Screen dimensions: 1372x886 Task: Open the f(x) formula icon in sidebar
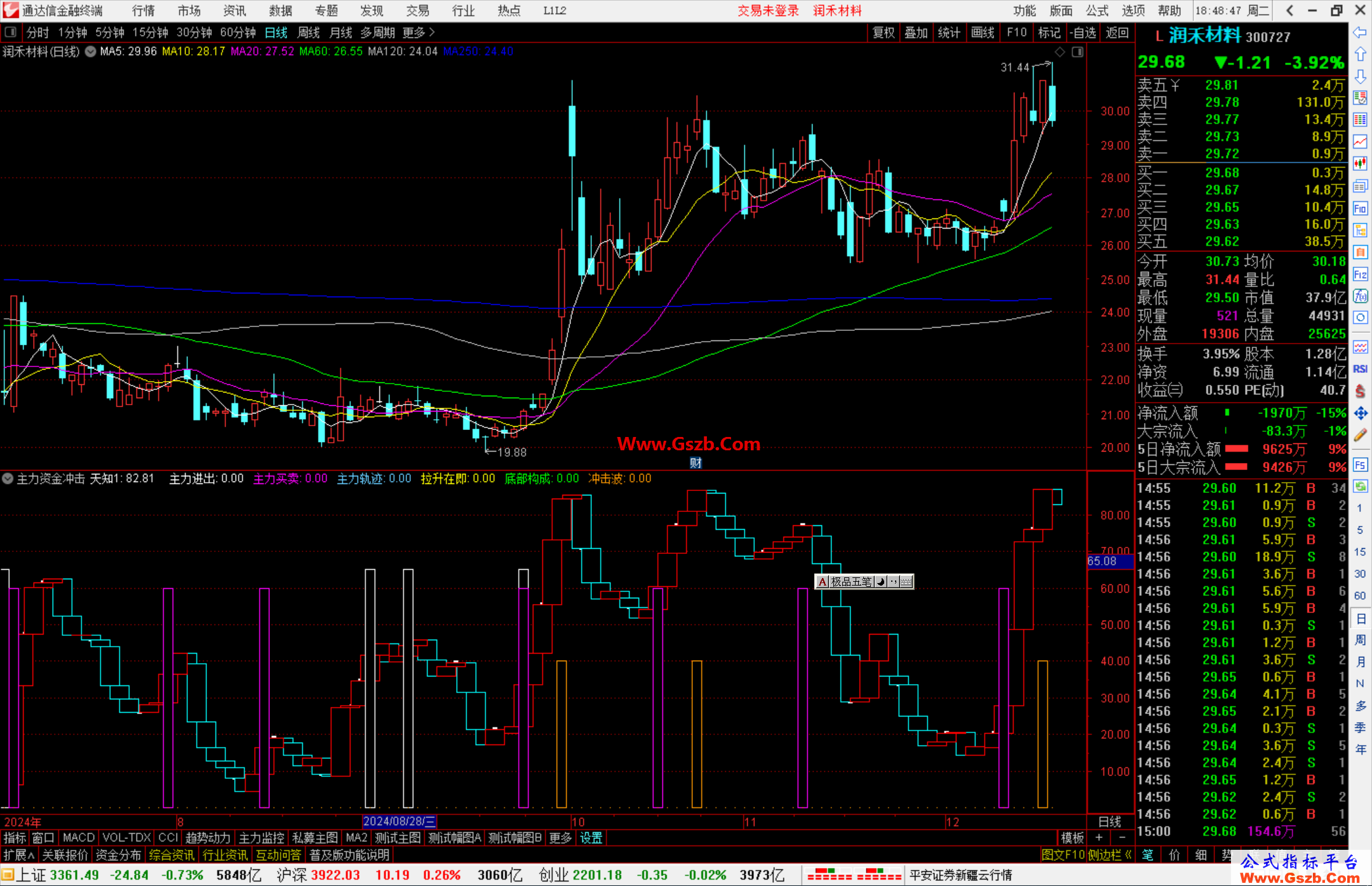click(1360, 296)
